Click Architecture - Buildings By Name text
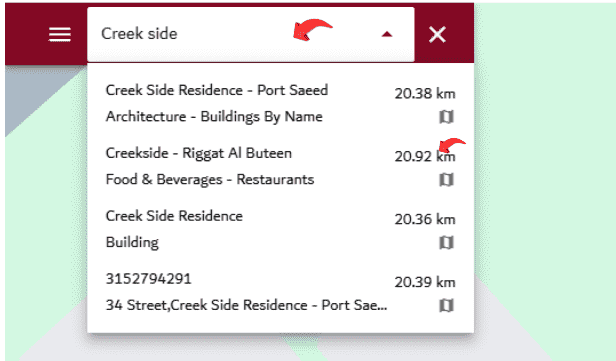The height and width of the screenshot is (361, 616). coord(214,117)
